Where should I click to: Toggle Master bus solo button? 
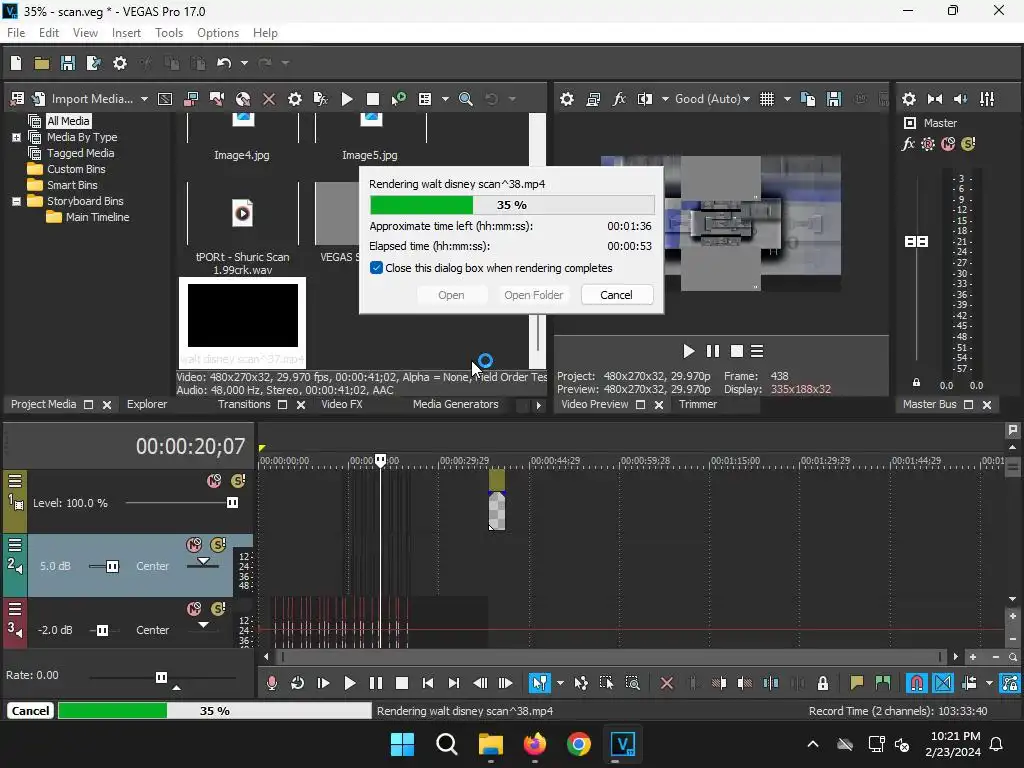[x=968, y=144]
